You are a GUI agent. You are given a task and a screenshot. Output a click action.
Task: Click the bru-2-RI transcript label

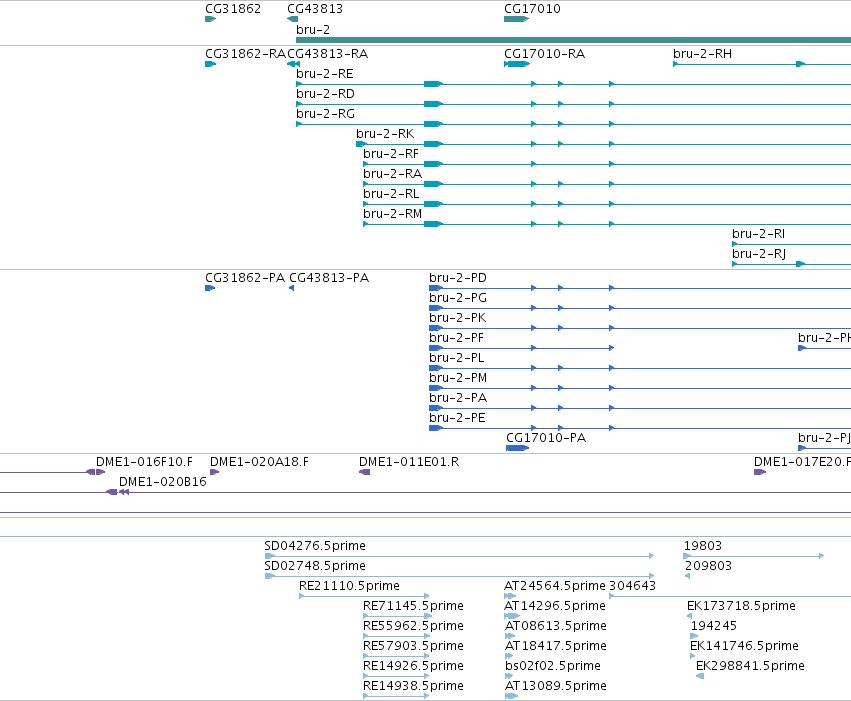click(758, 234)
